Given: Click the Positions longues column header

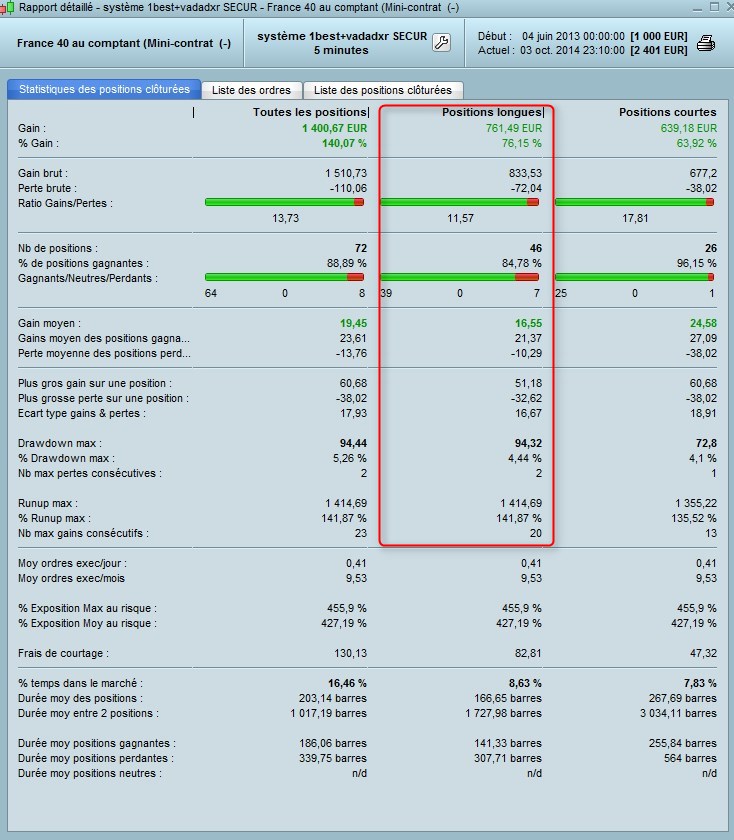Looking at the screenshot, I should [x=491, y=112].
